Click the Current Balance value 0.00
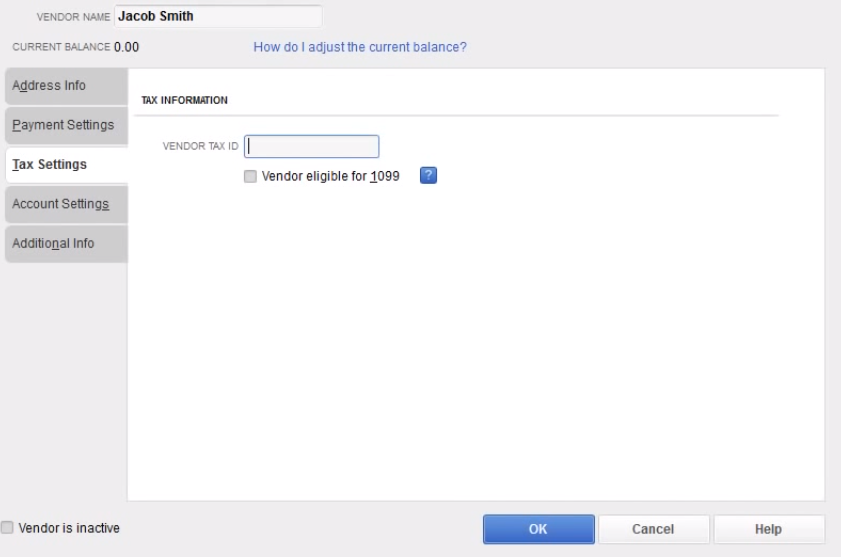Viewport: 841px width, 557px height. [x=127, y=47]
